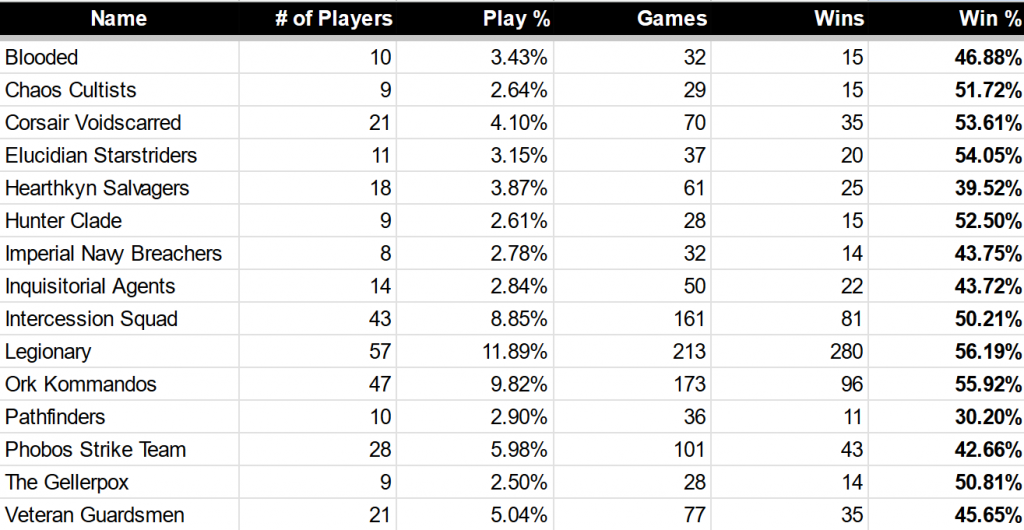
Task: Click the Imperial Navy Breachers cell
Action: pyautogui.click(x=114, y=253)
